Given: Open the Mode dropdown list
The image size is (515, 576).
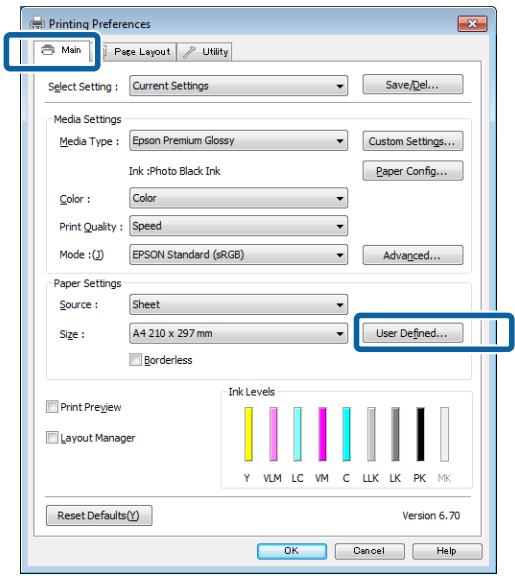Looking at the screenshot, I should point(238,255).
